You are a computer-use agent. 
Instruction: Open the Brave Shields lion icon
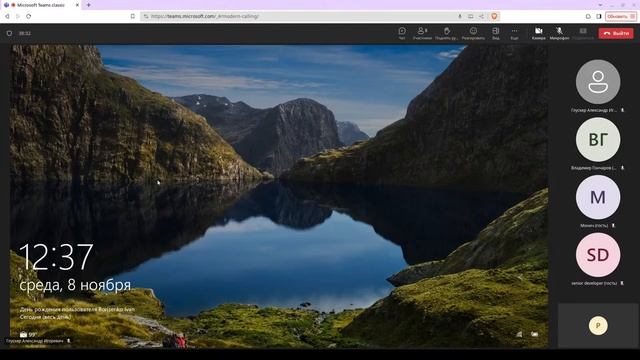tap(494, 16)
